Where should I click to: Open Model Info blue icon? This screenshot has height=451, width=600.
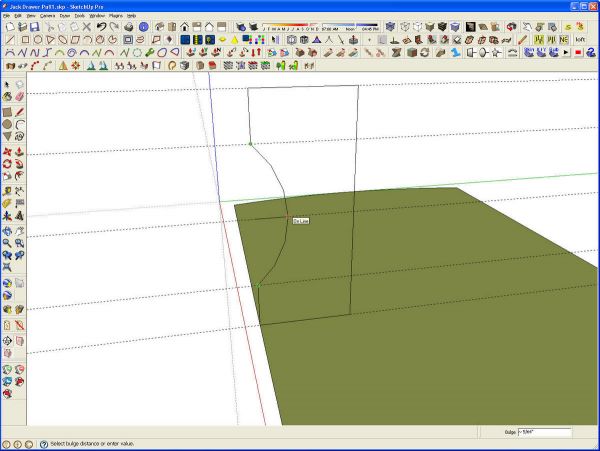pos(143,27)
